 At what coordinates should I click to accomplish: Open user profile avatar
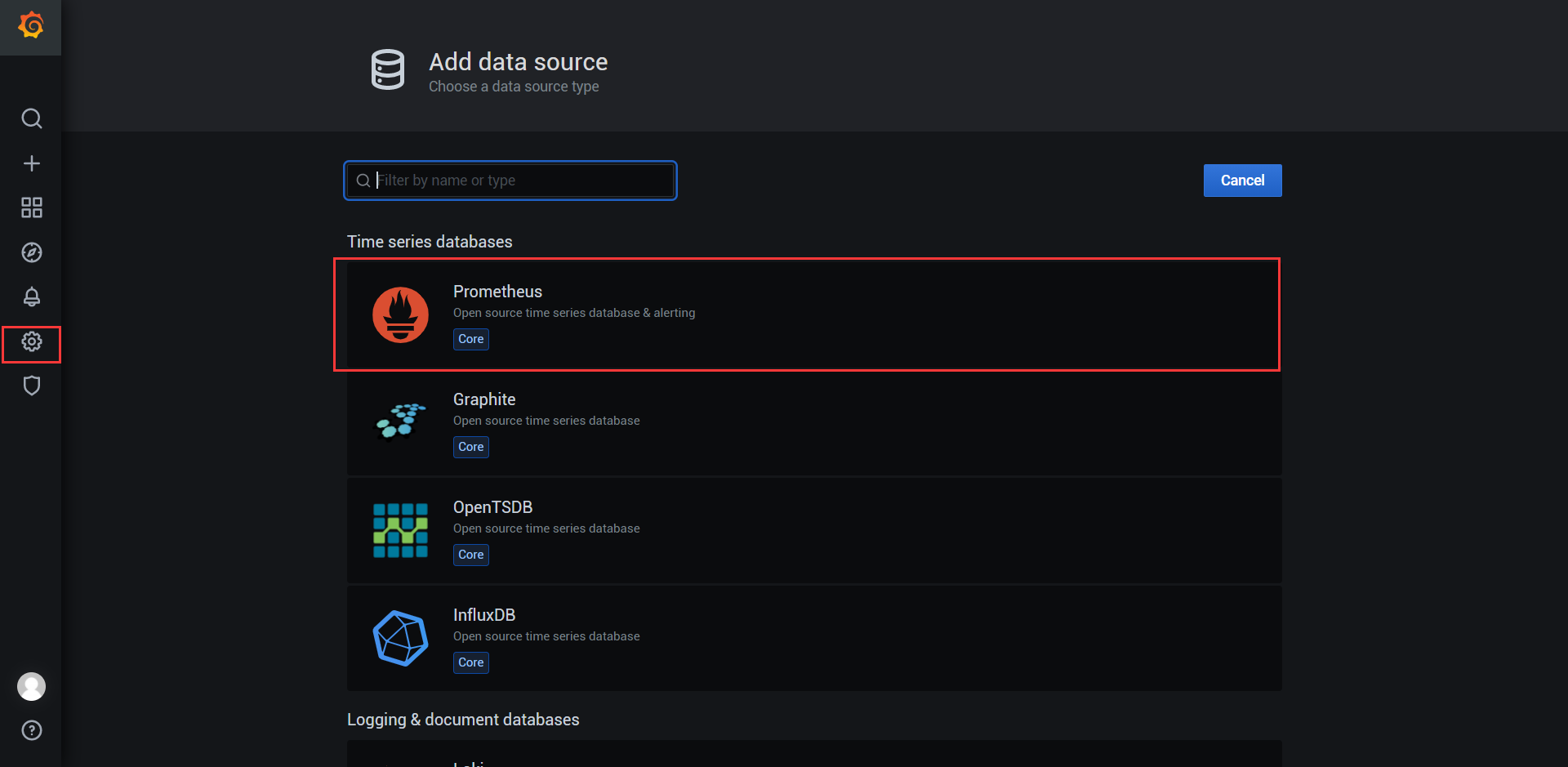pos(31,687)
